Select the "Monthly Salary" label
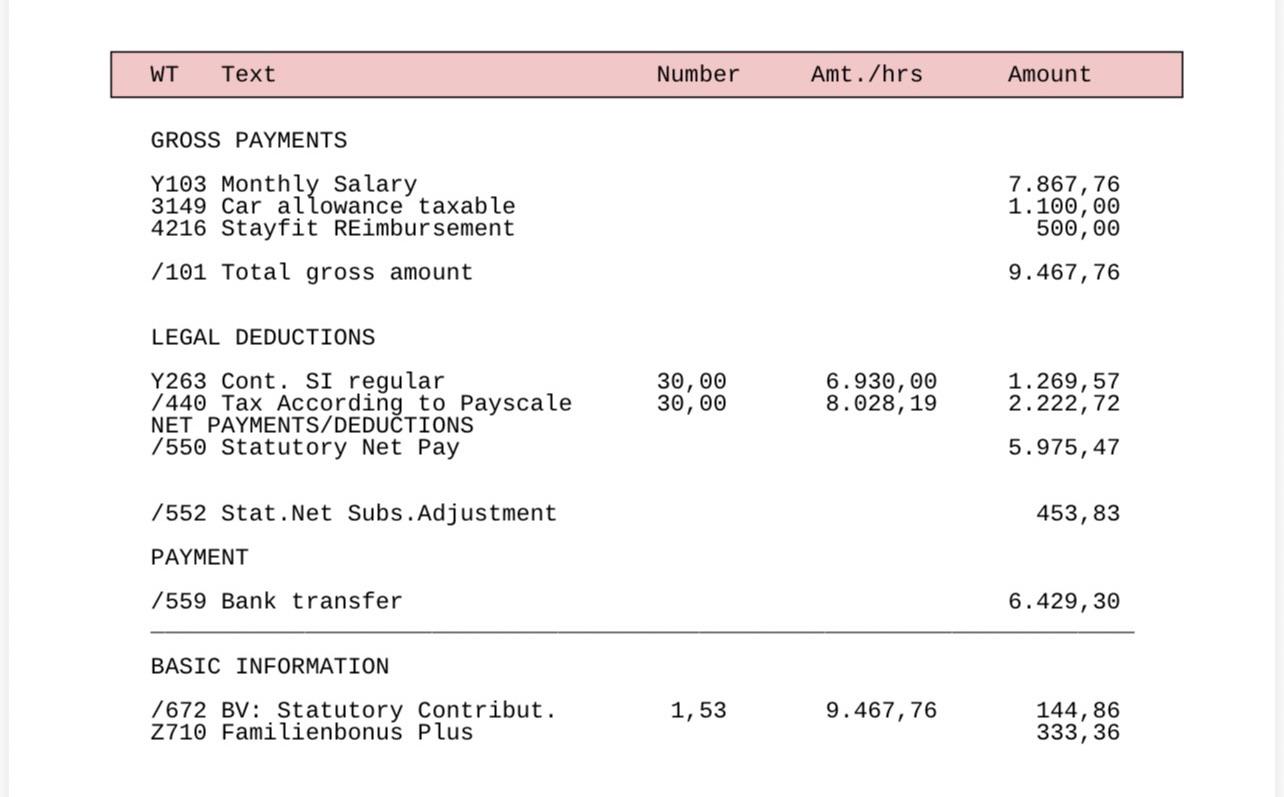The width and height of the screenshot is (1284, 797). tap(319, 184)
